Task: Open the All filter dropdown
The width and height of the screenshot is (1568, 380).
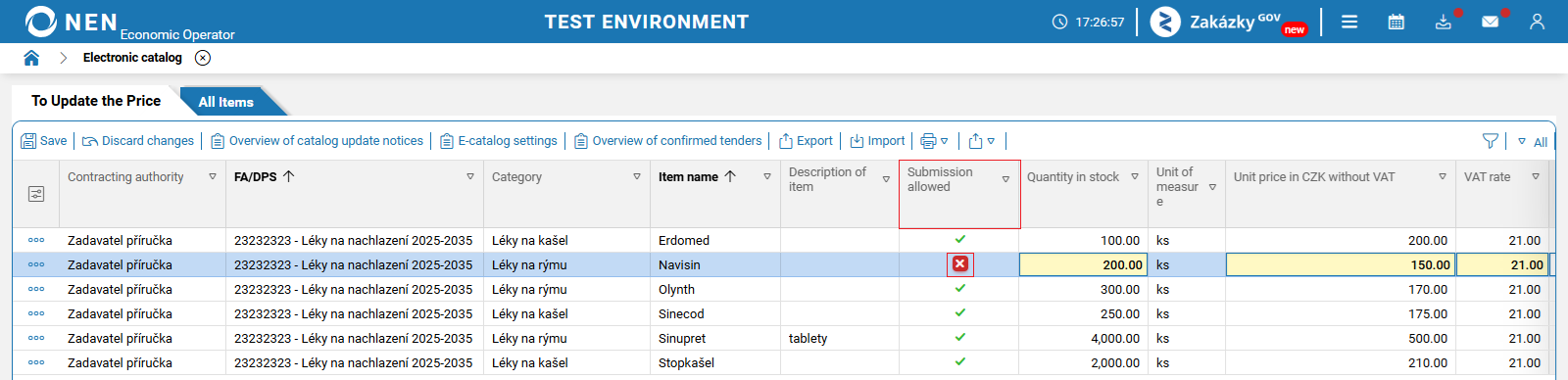Action: [1533, 142]
